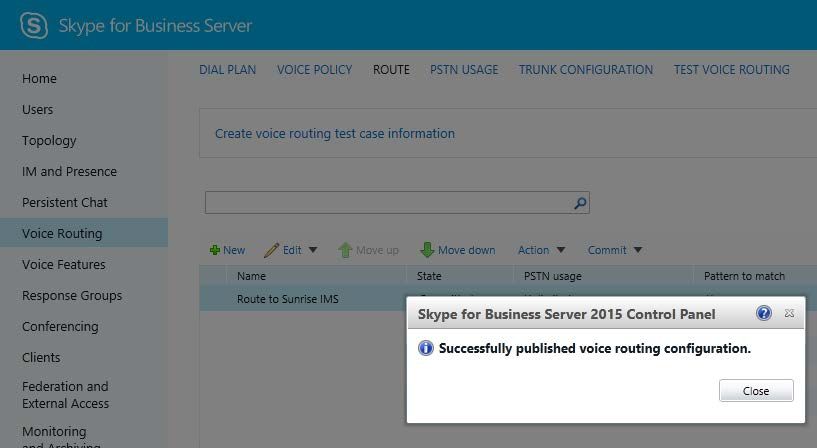Click the pencil Edit icon
817x448 pixels.
point(271,250)
